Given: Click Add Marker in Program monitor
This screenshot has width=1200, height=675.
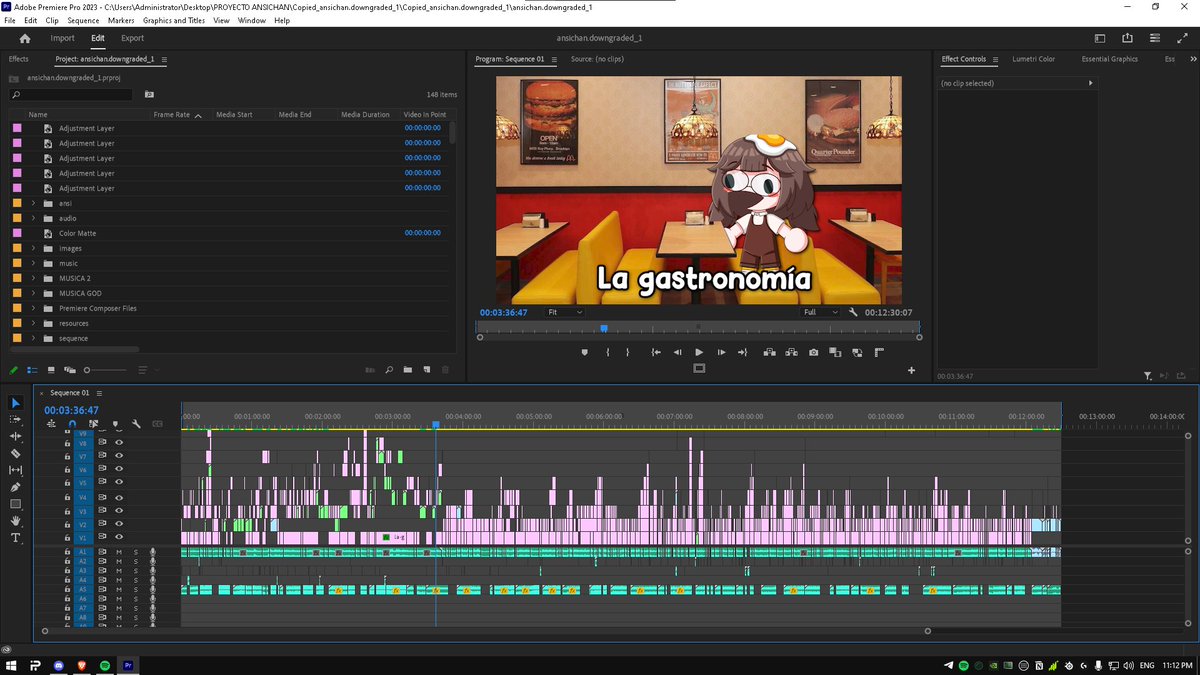Looking at the screenshot, I should pos(585,352).
